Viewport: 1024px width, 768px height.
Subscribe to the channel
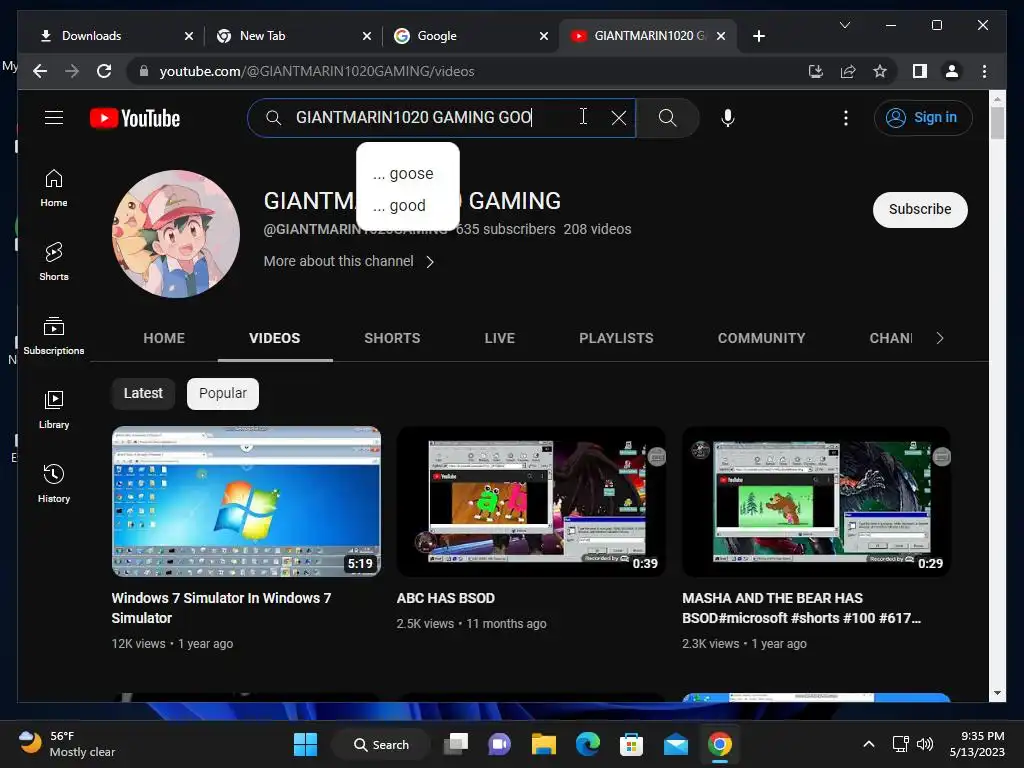[920, 210]
